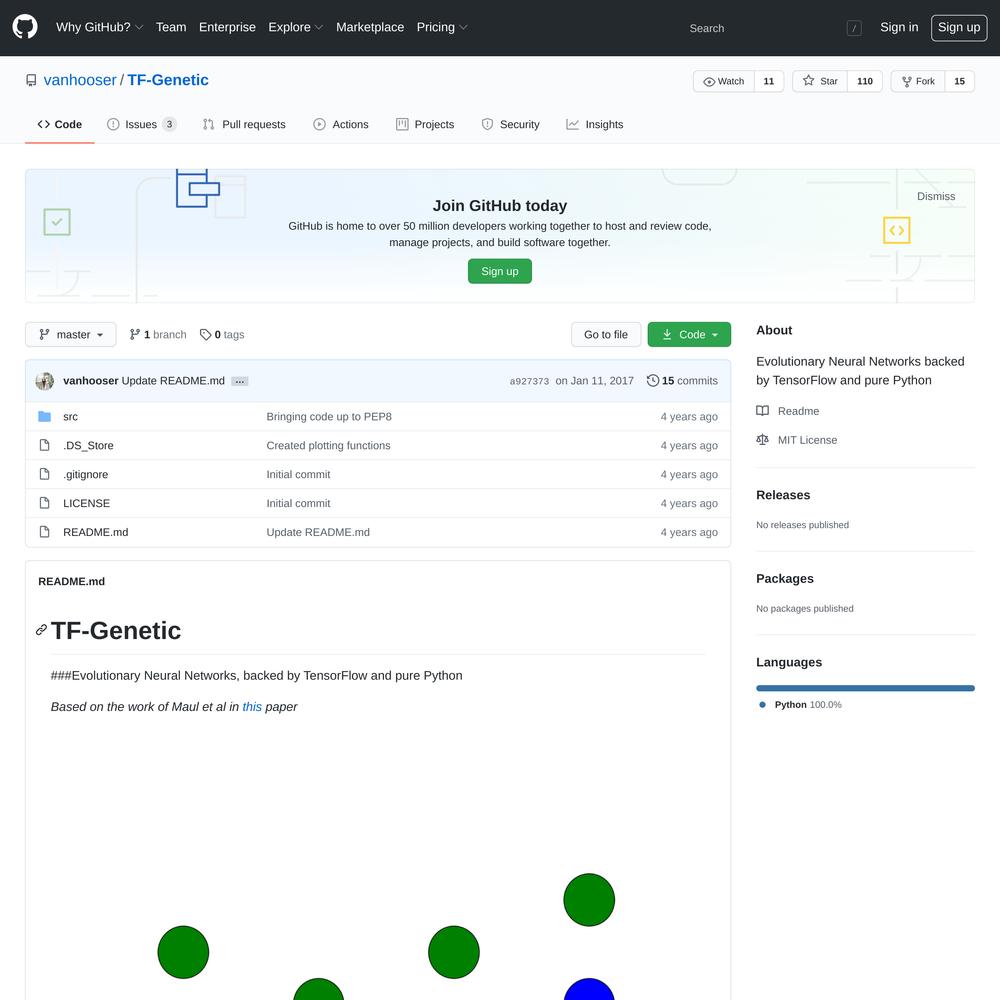
Task: Click the src folder icon
Action: 45,416
